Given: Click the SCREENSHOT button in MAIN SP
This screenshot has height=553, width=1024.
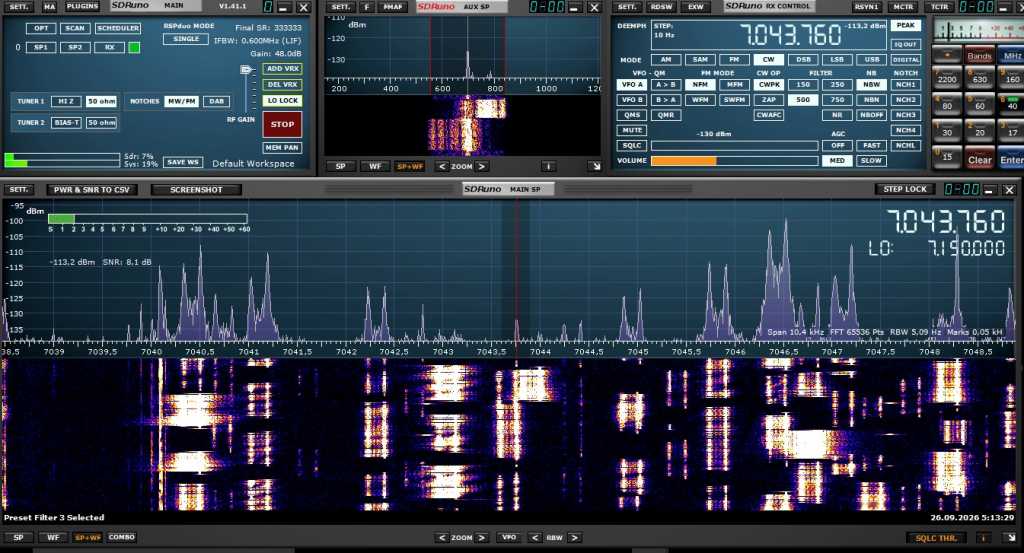Looking at the screenshot, I should click(x=196, y=189).
